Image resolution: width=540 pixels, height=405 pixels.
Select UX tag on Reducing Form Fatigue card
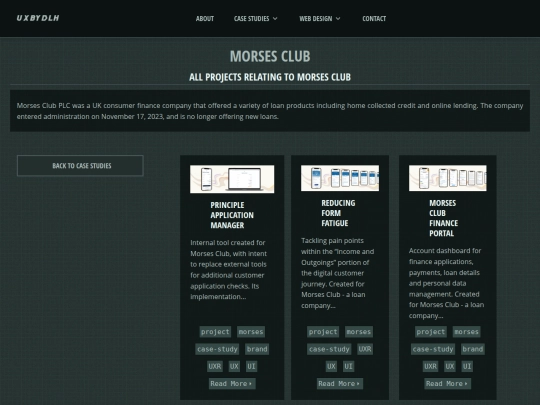pyautogui.click(x=331, y=366)
